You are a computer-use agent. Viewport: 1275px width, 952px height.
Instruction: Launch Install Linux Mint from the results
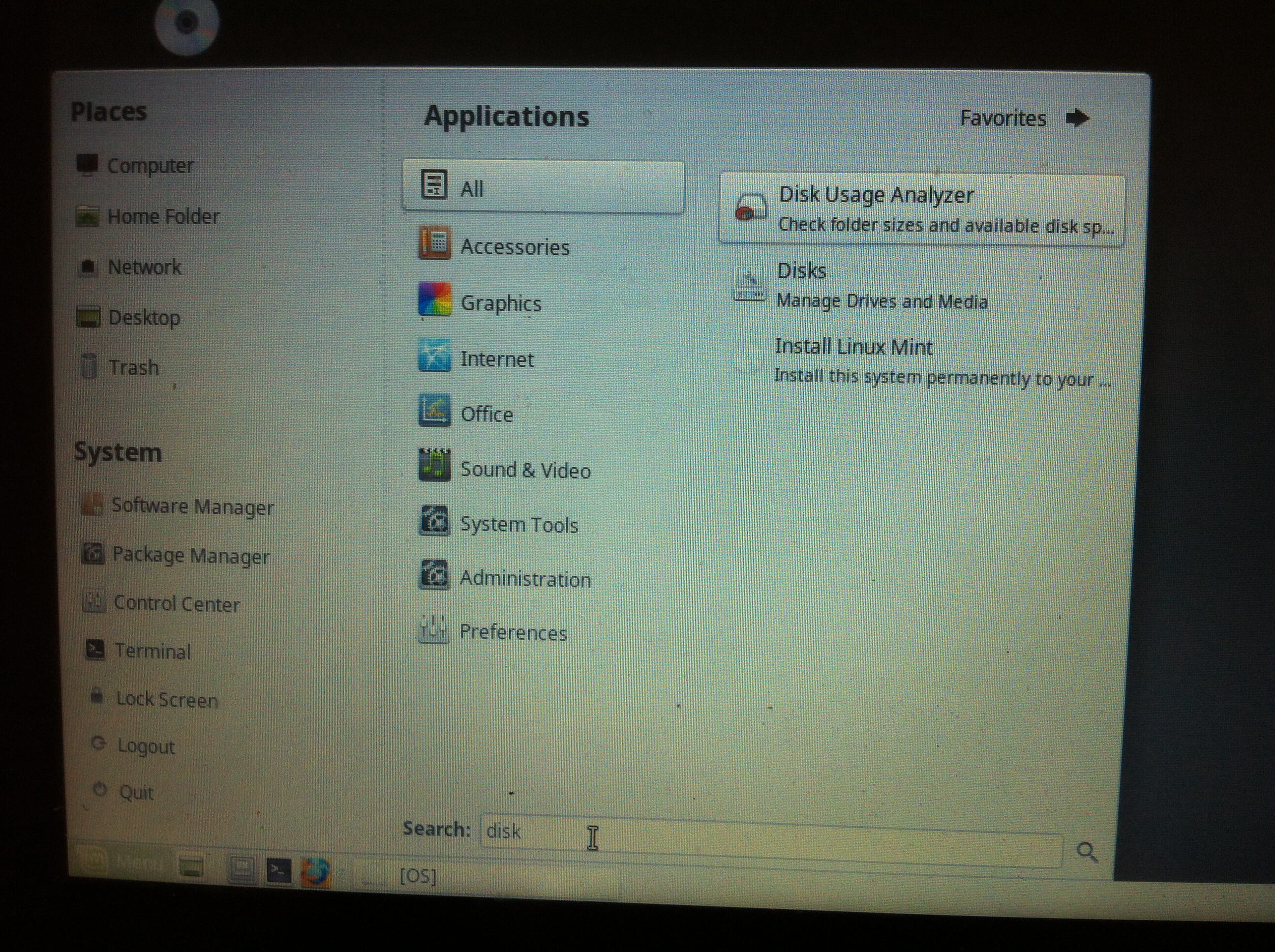922,361
